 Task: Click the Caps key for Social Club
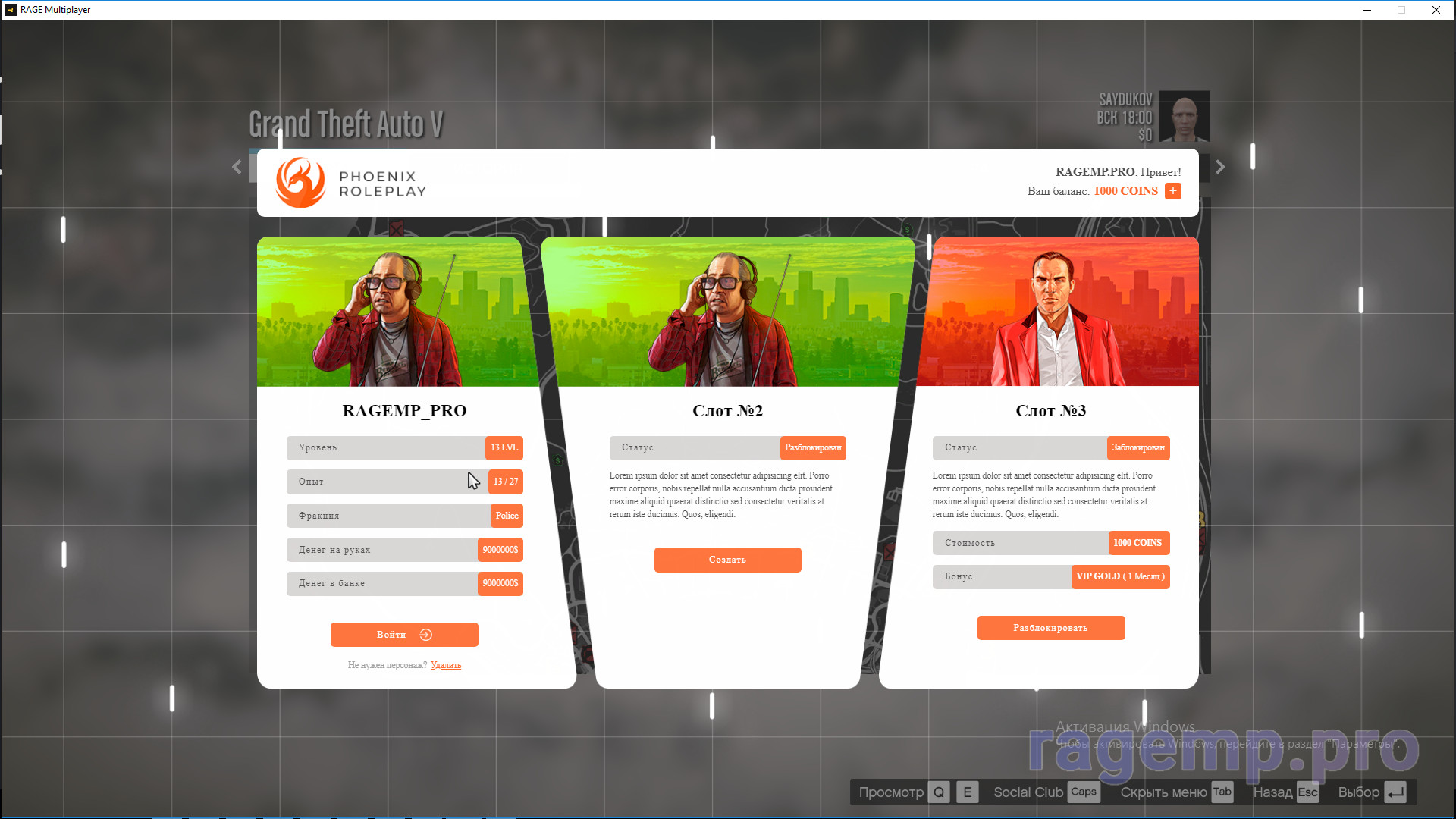pos(1083,792)
